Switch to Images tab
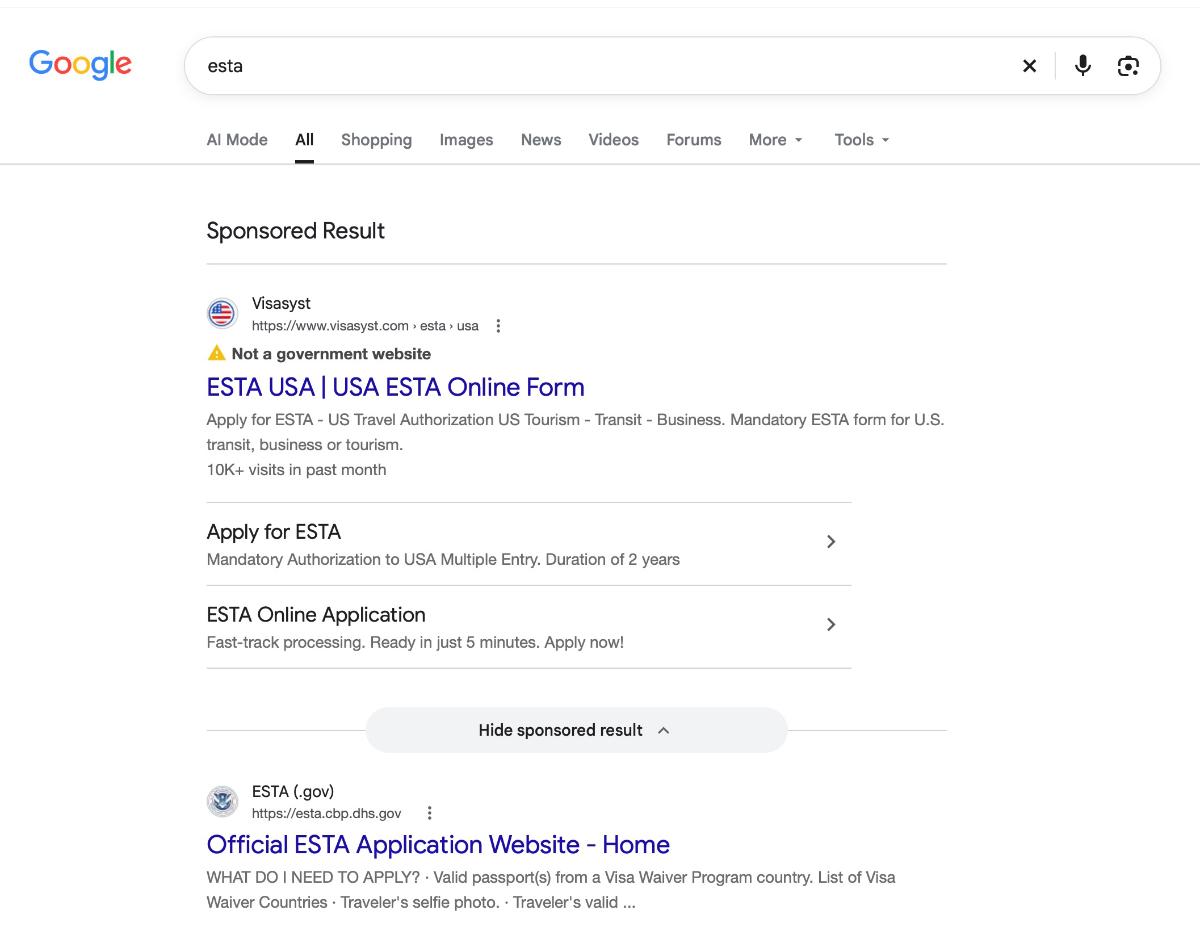The height and width of the screenshot is (931, 1200). point(466,140)
